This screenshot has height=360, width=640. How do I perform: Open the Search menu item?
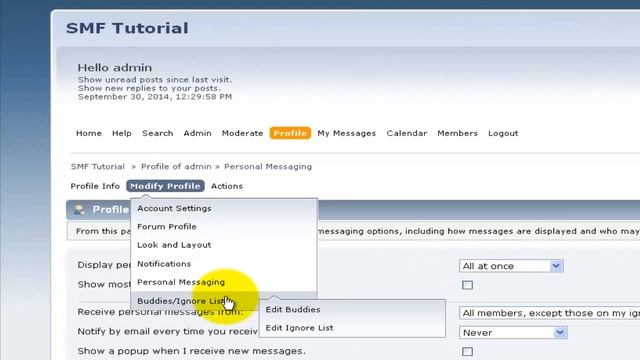158,133
